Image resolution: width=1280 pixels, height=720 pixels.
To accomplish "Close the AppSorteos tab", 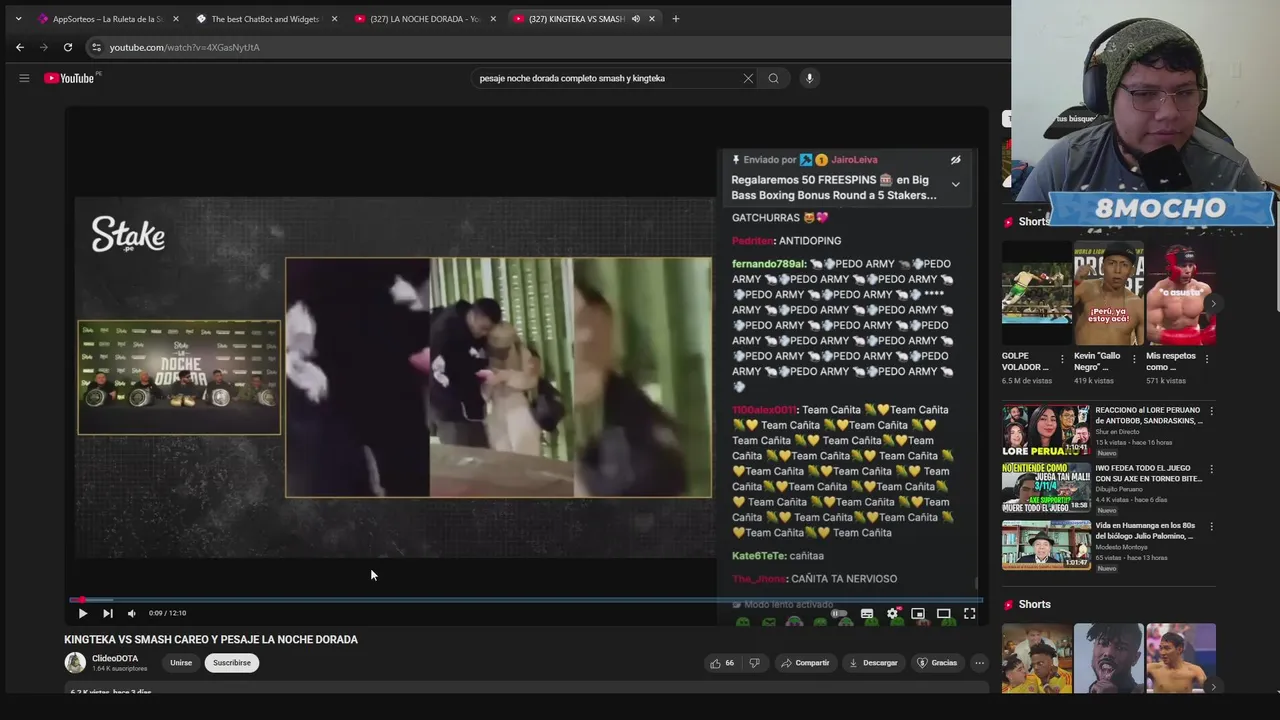I will coord(175,19).
